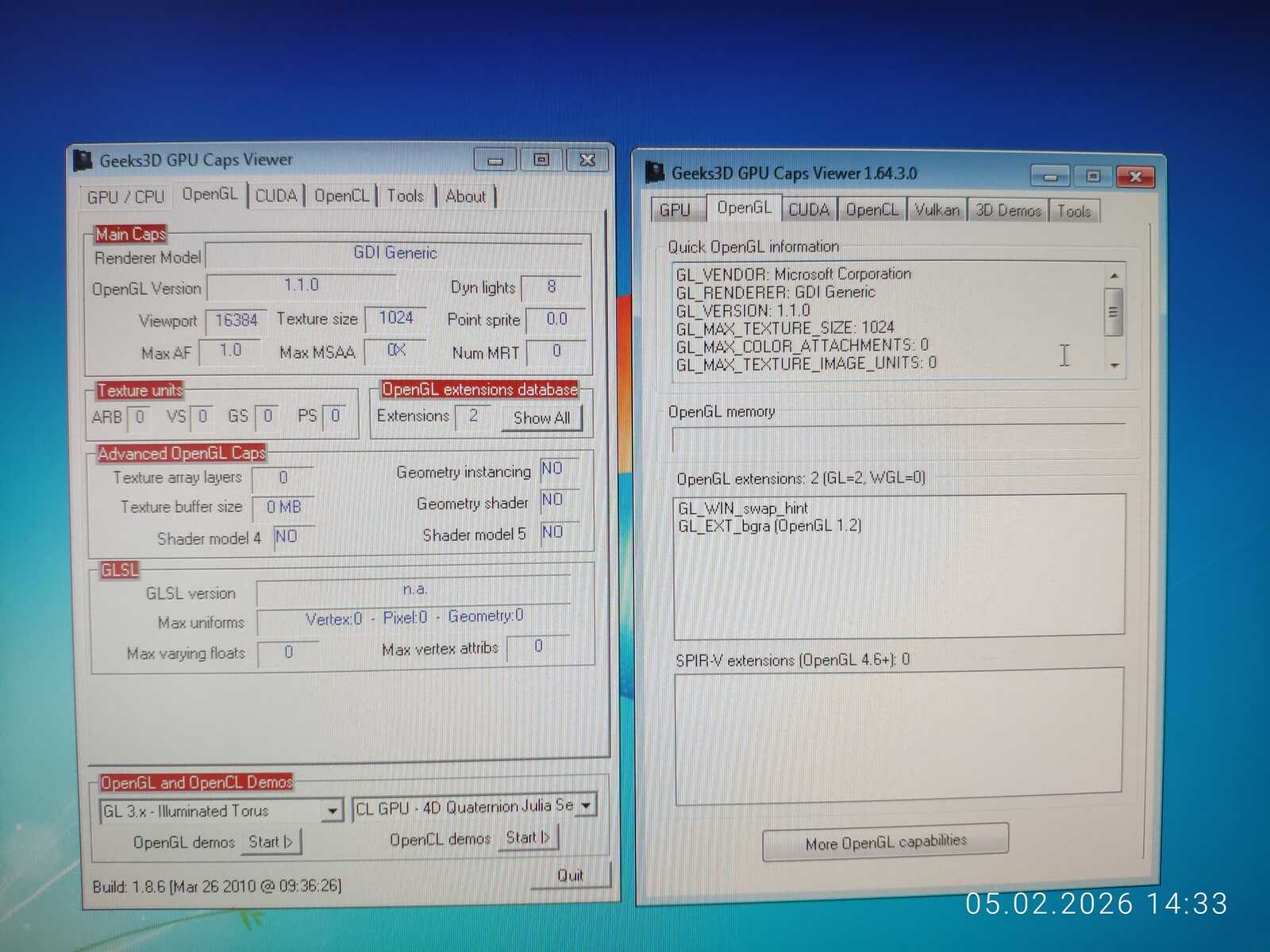Maximize the older GPU Caps Viewer window
The width and height of the screenshot is (1270, 952).
[x=541, y=159]
